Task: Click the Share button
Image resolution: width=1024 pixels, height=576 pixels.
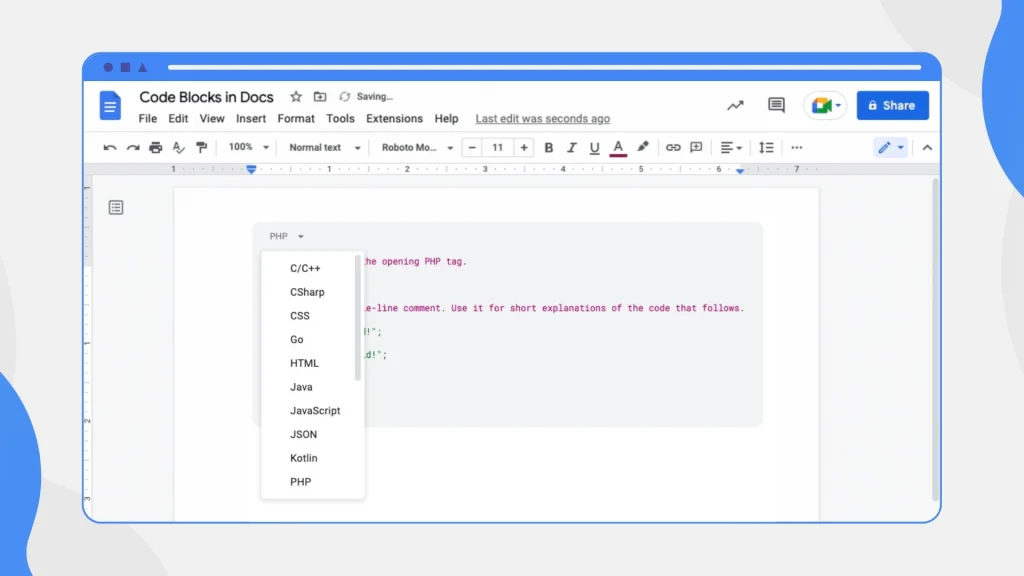Action: (893, 105)
